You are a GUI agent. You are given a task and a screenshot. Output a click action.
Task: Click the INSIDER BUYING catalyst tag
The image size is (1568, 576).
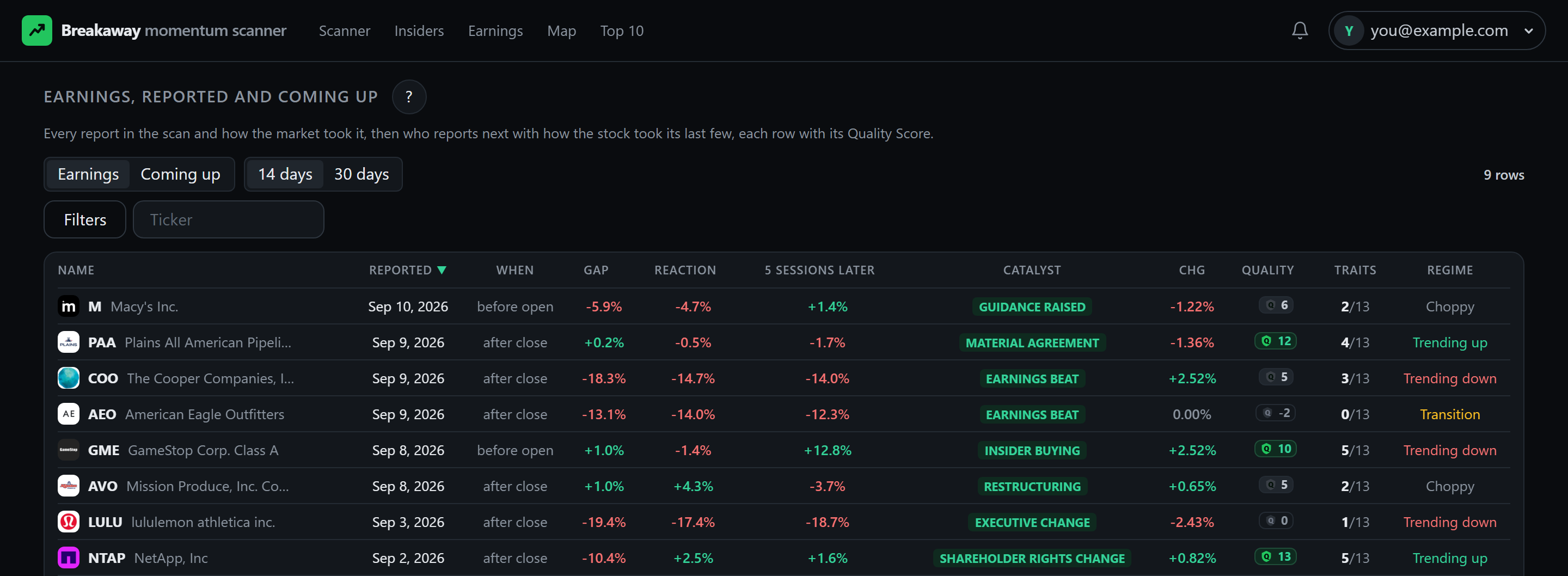(x=1032, y=451)
